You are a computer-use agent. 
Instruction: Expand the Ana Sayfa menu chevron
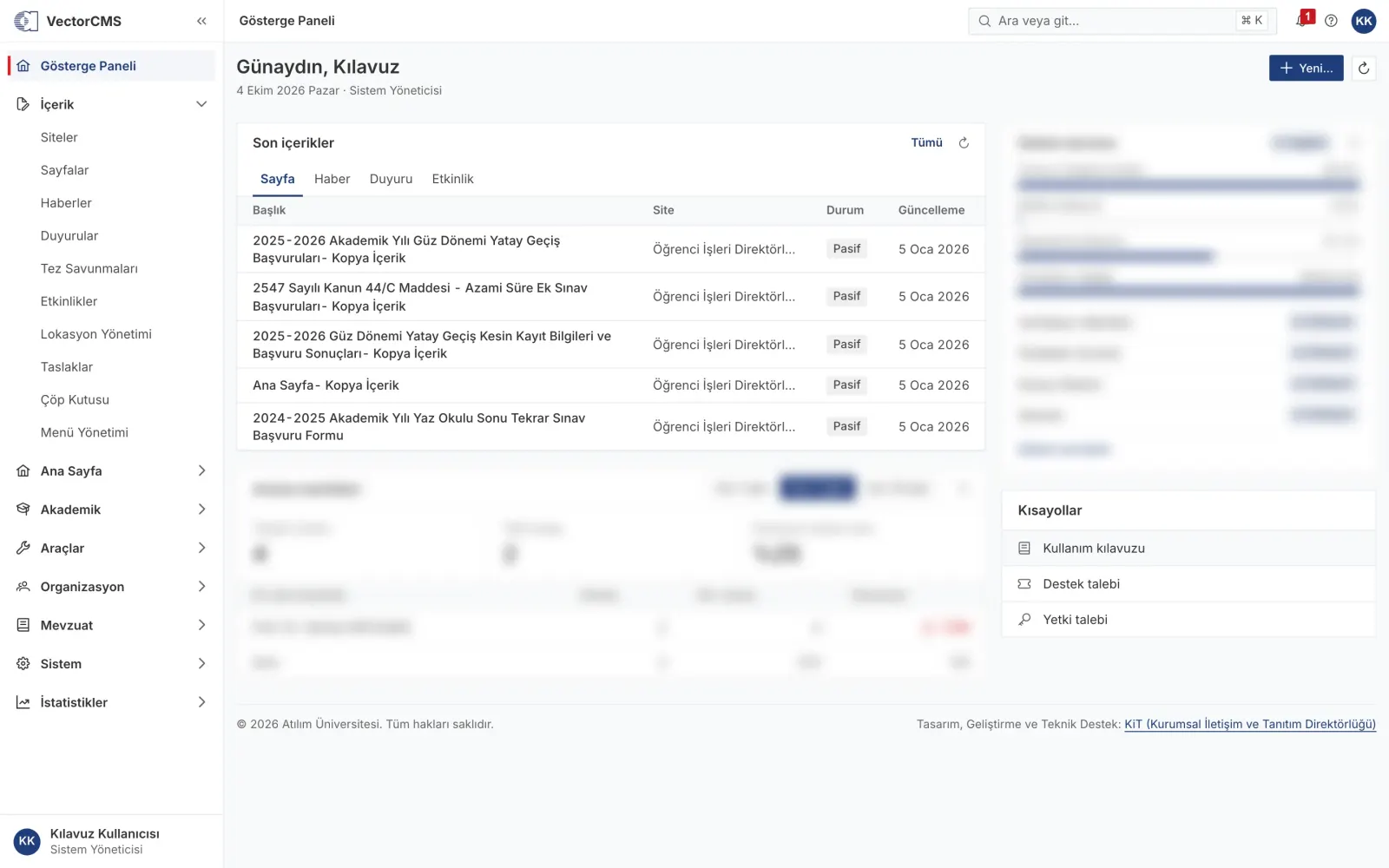click(201, 470)
